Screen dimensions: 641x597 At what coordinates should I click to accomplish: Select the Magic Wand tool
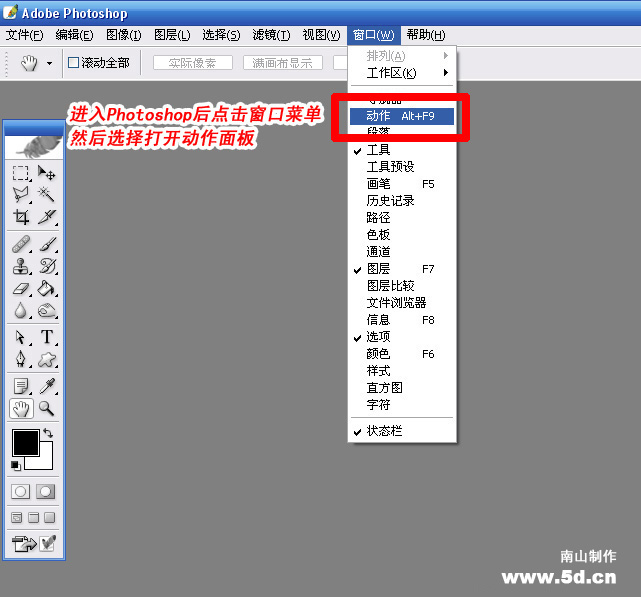pyautogui.click(x=46, y=195)
